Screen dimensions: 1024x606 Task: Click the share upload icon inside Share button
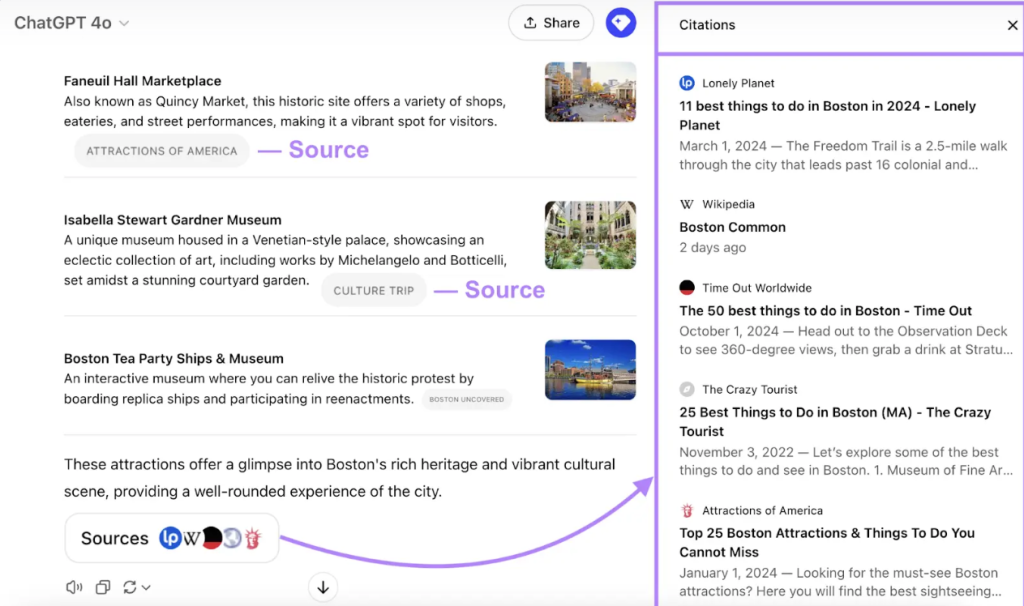[x=530, y=23]
